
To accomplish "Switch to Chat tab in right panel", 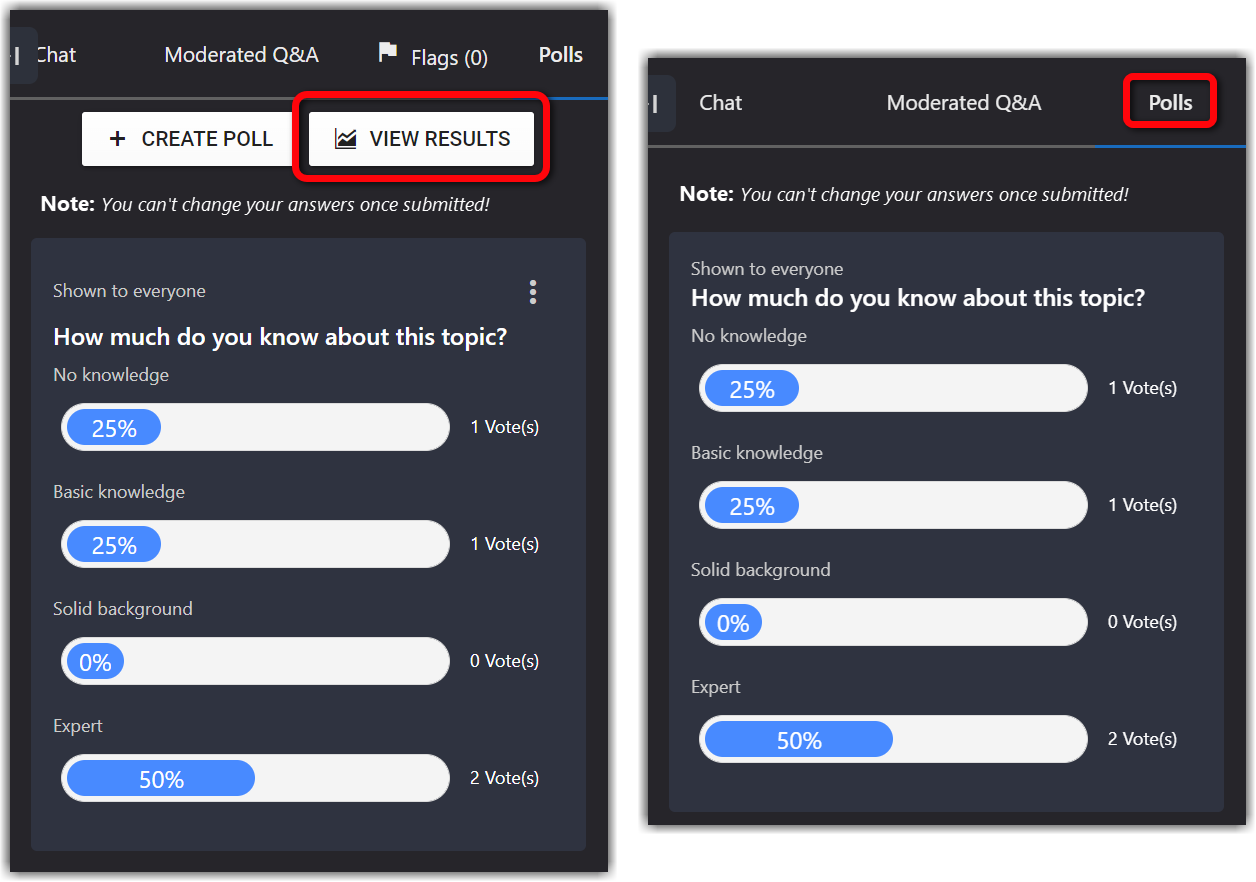I will [720, 103].
